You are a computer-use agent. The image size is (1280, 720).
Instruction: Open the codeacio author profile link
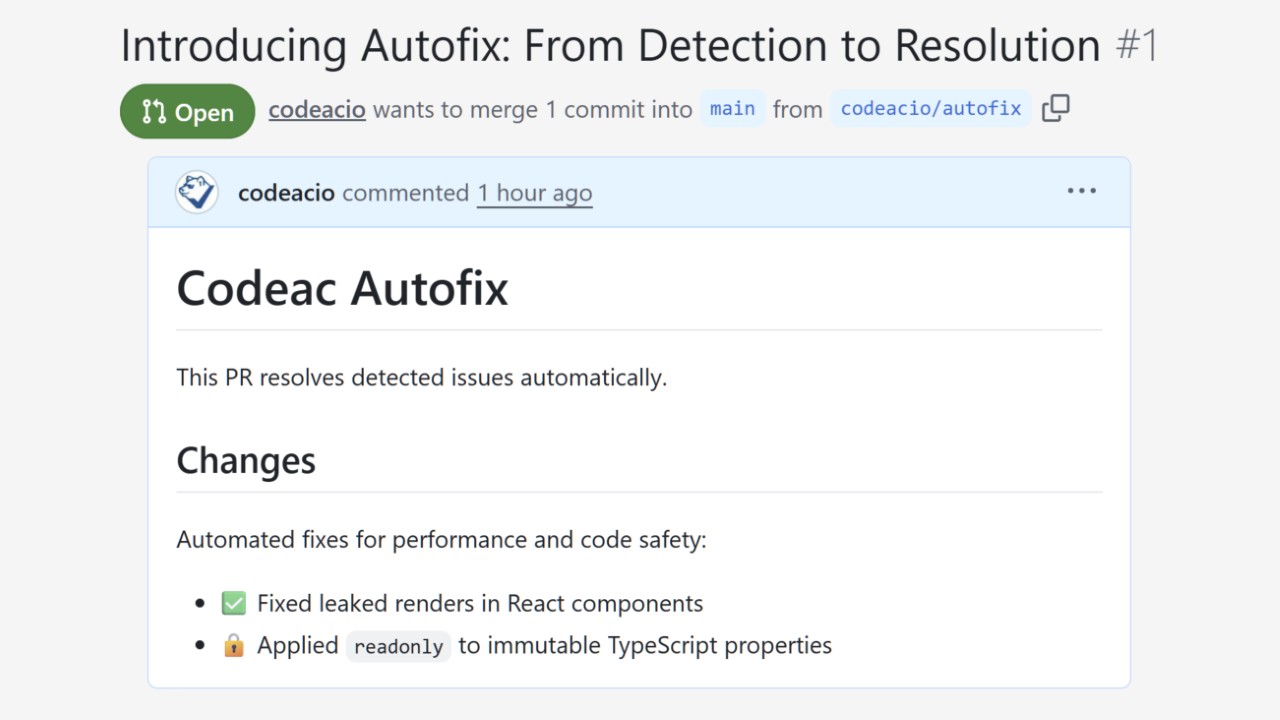(x=316, y=110)
